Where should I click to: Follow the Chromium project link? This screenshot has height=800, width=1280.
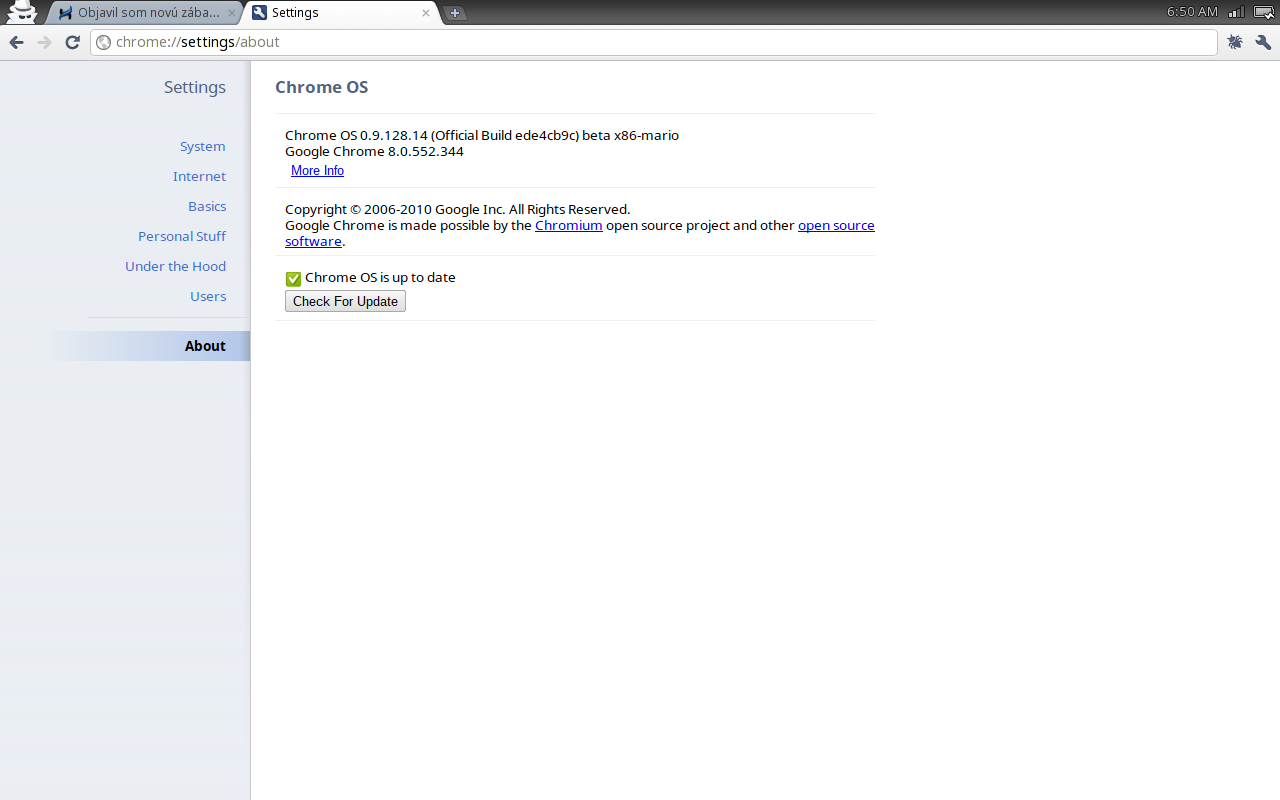(x=569, y=225)
